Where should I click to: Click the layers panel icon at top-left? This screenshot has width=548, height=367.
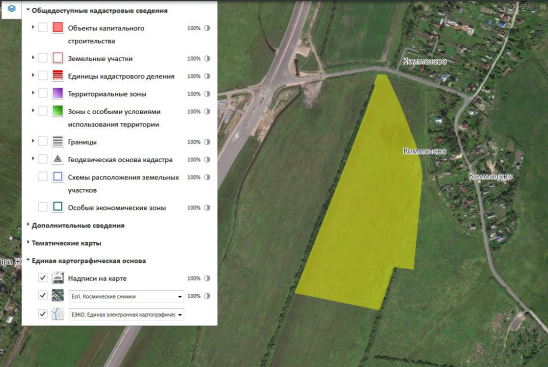coord(12,9)
